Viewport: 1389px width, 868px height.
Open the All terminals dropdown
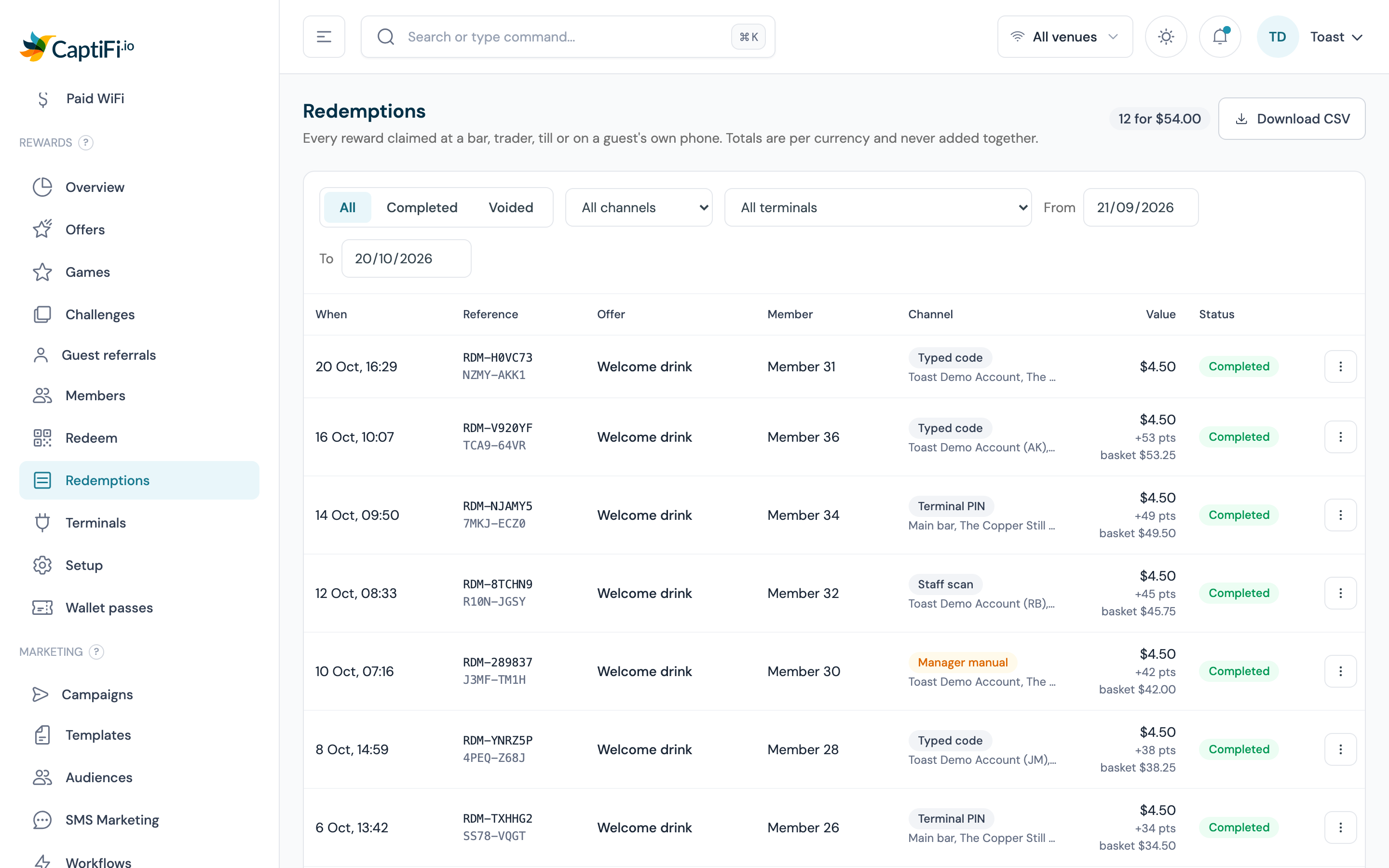click(878, 207)
